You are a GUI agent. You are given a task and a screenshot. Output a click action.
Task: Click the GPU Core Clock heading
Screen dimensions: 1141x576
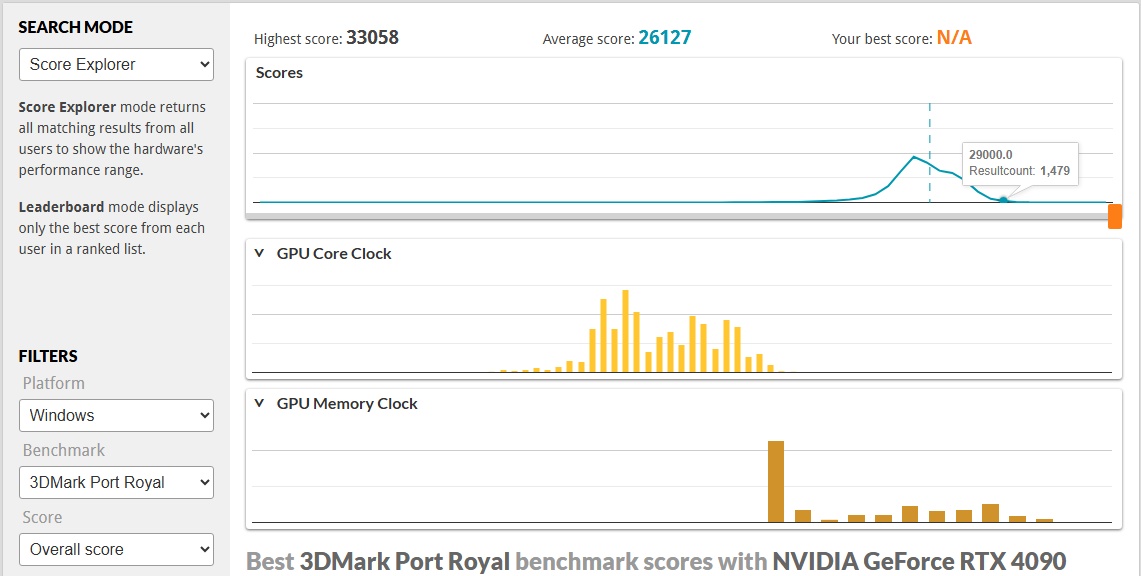(334, 254)
